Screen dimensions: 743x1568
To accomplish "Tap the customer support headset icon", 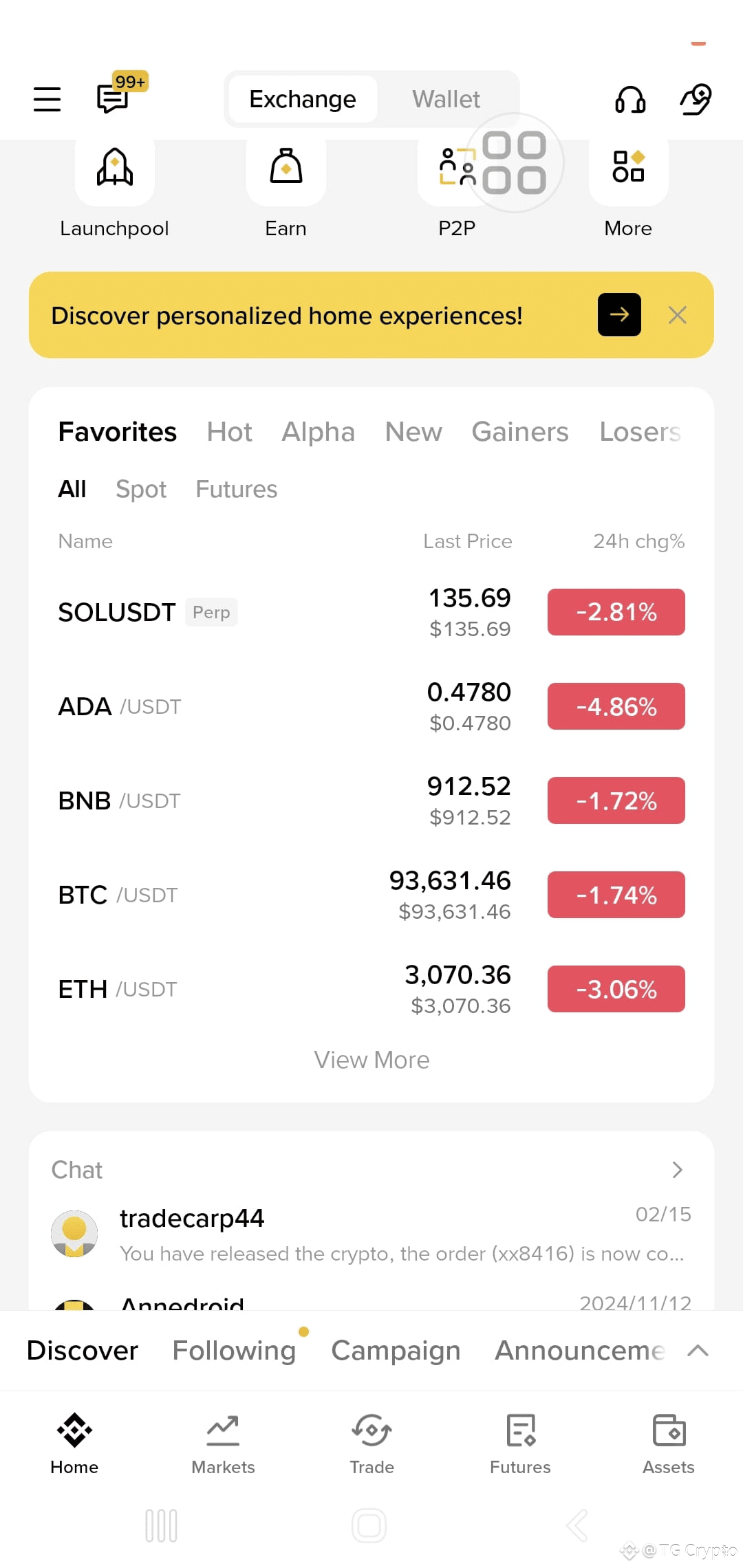I will [x=630, y=99].
